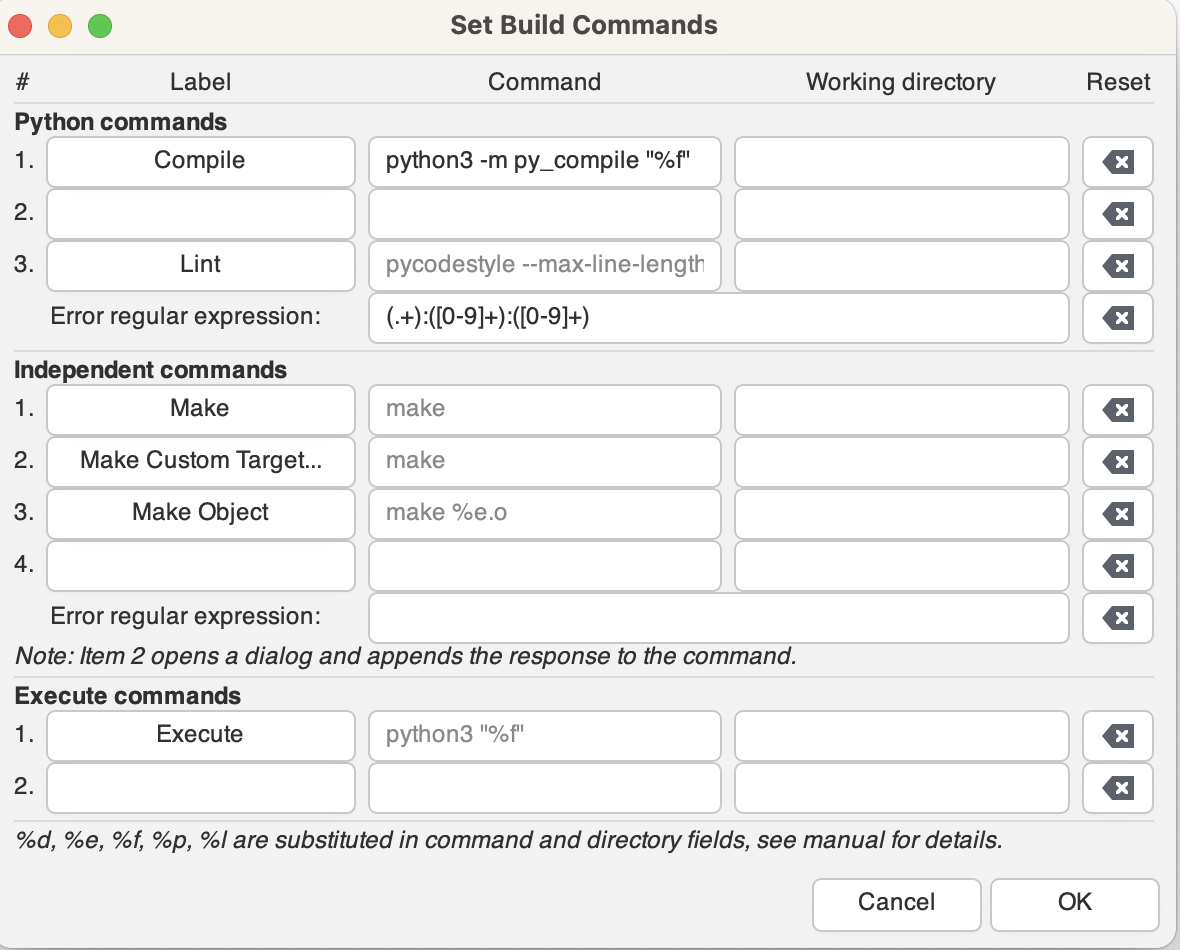Reset the Python Compile command row
This screenshot has width=1180, height=950.
tap(1117, 162)
